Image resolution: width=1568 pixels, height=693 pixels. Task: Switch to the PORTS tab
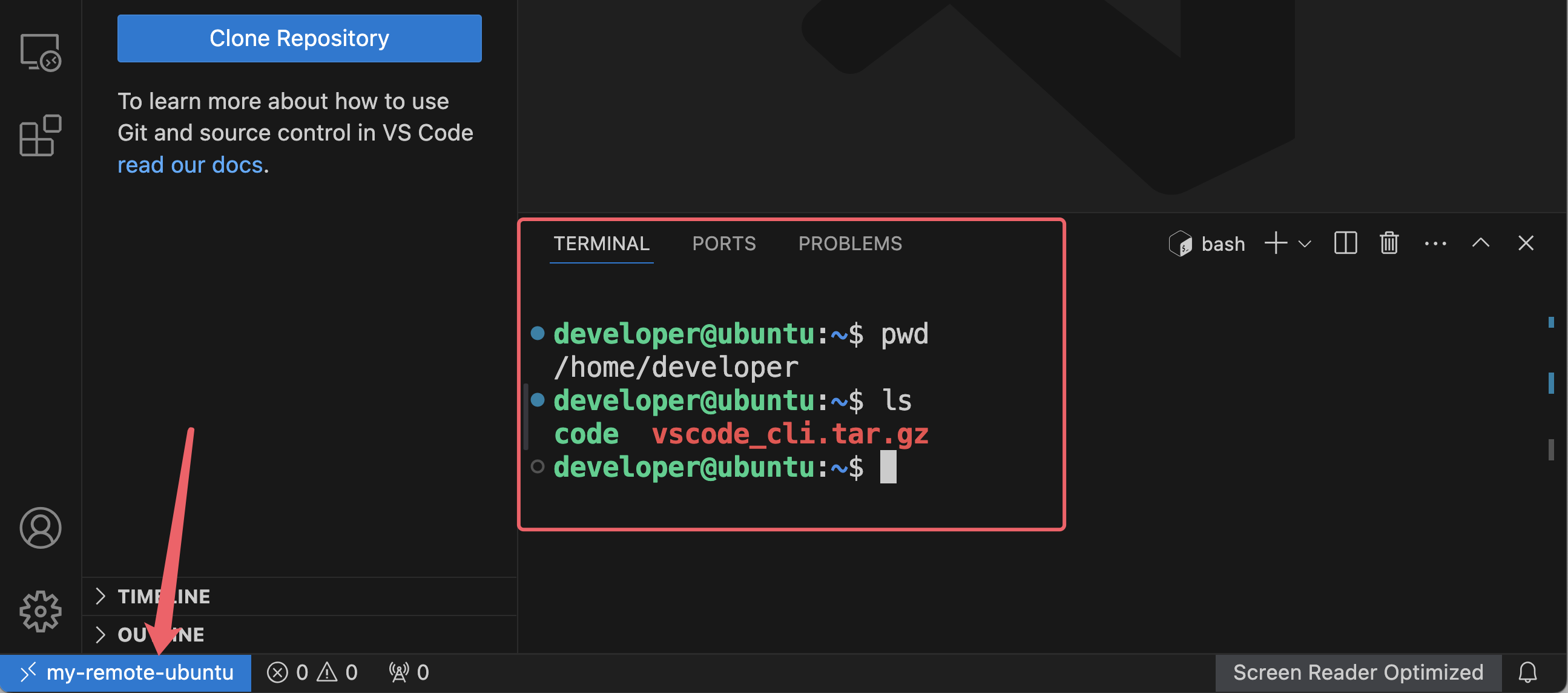click(723, 243)
